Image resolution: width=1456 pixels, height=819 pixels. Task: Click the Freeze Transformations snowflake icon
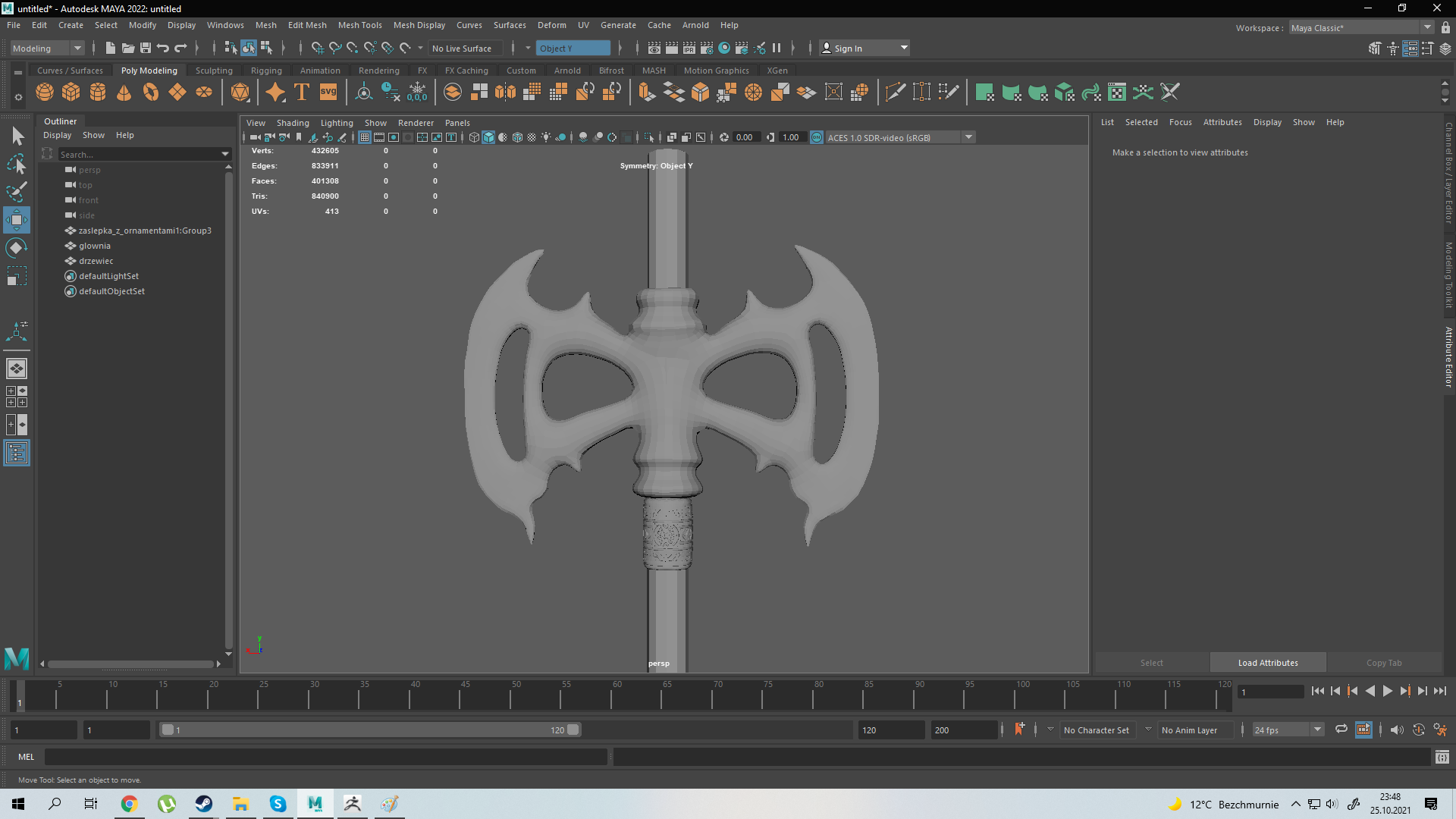(x=417, y=93)
